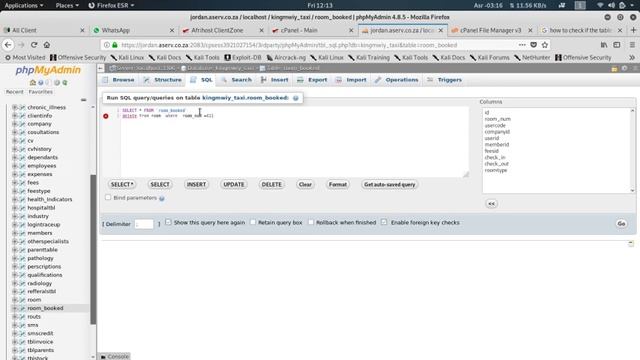Image resolution: width=640 pixels, height=360 pixels.
Task: Show more bookmarks with chevron icon
Action: point(632,58)
